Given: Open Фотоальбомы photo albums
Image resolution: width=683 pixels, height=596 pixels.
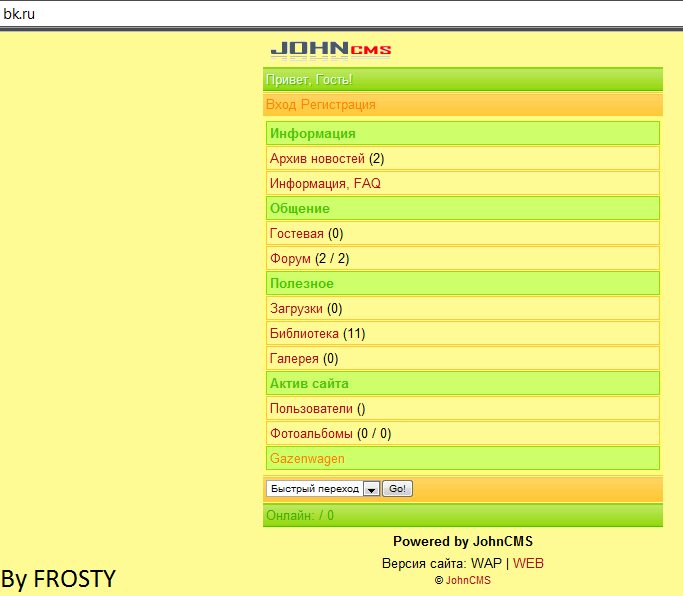Looking at the screenshot, I should pos(311,433).
